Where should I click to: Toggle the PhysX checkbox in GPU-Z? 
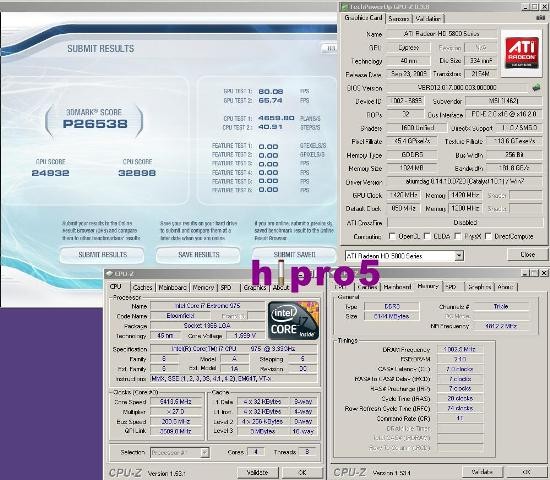457,236
